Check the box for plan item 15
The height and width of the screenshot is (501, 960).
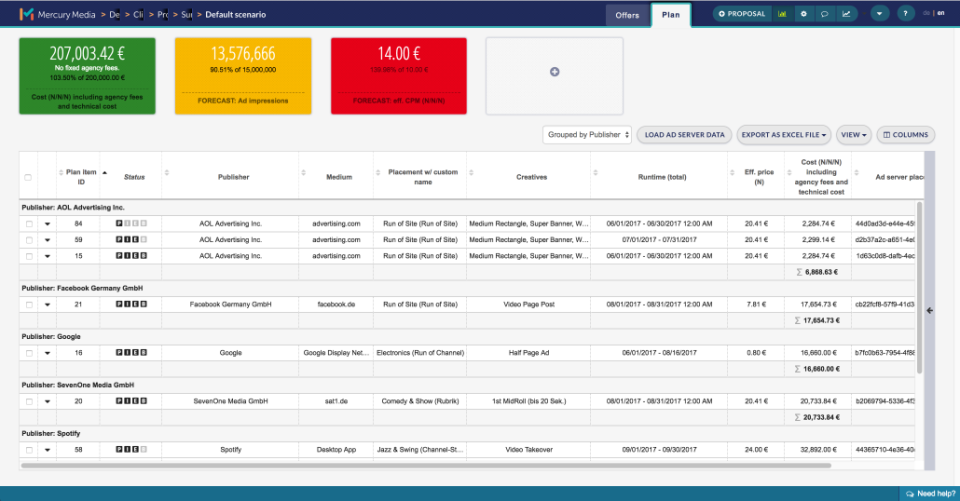[29, 256]
